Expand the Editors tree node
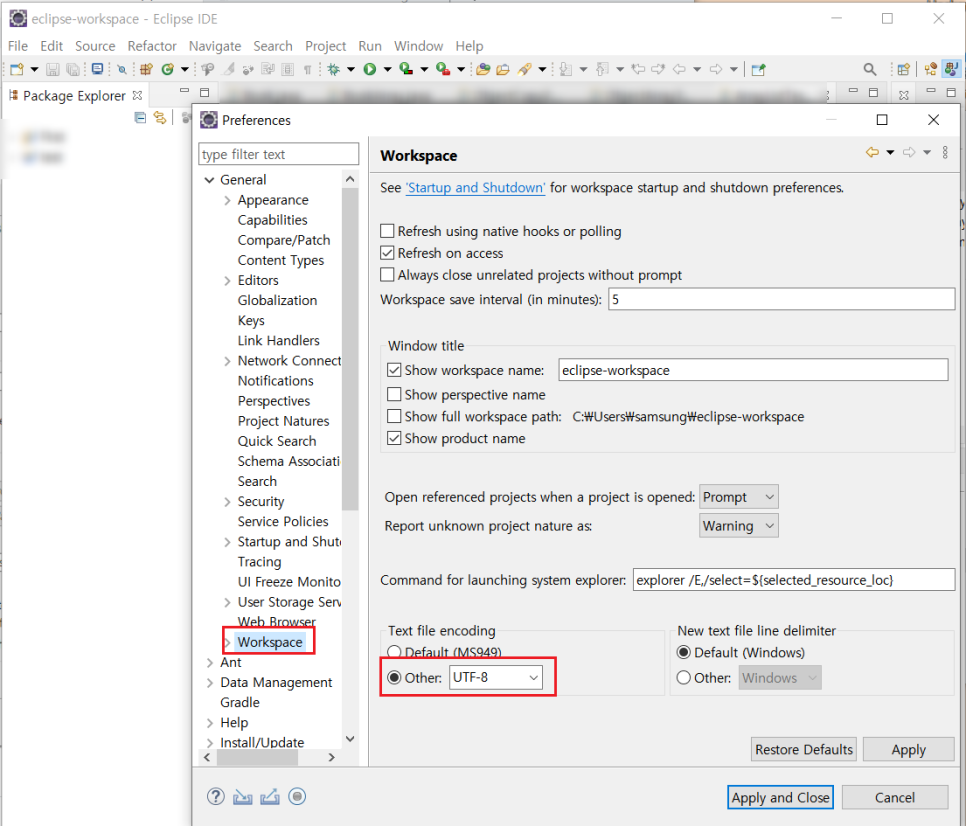This screenshot has height=826, width=966. pos(227,280)
